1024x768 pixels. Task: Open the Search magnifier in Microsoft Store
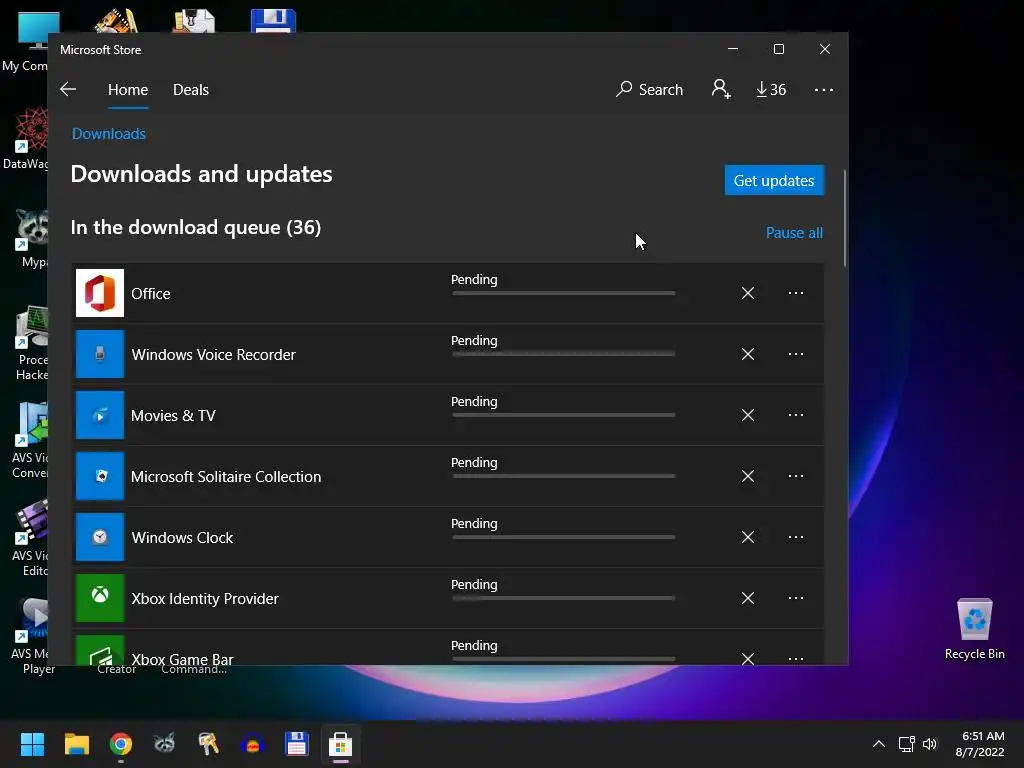pyautogui.click(x=649, y=89)
